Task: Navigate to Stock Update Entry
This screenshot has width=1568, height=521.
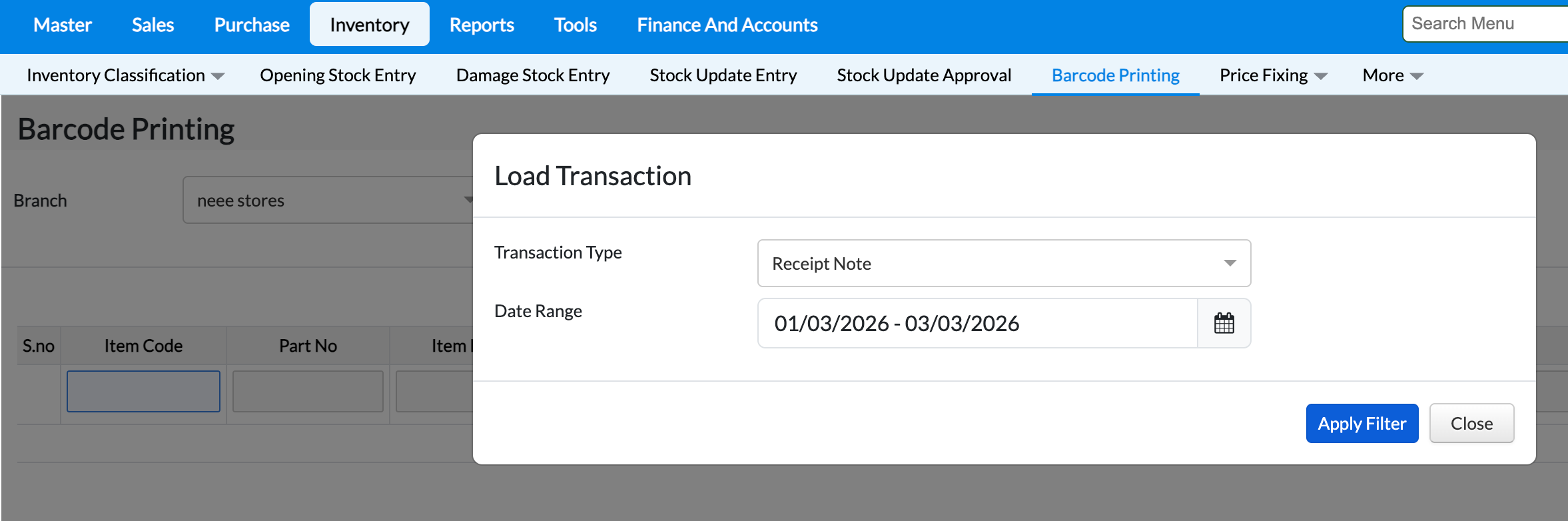Action: [x=723, y=75]
